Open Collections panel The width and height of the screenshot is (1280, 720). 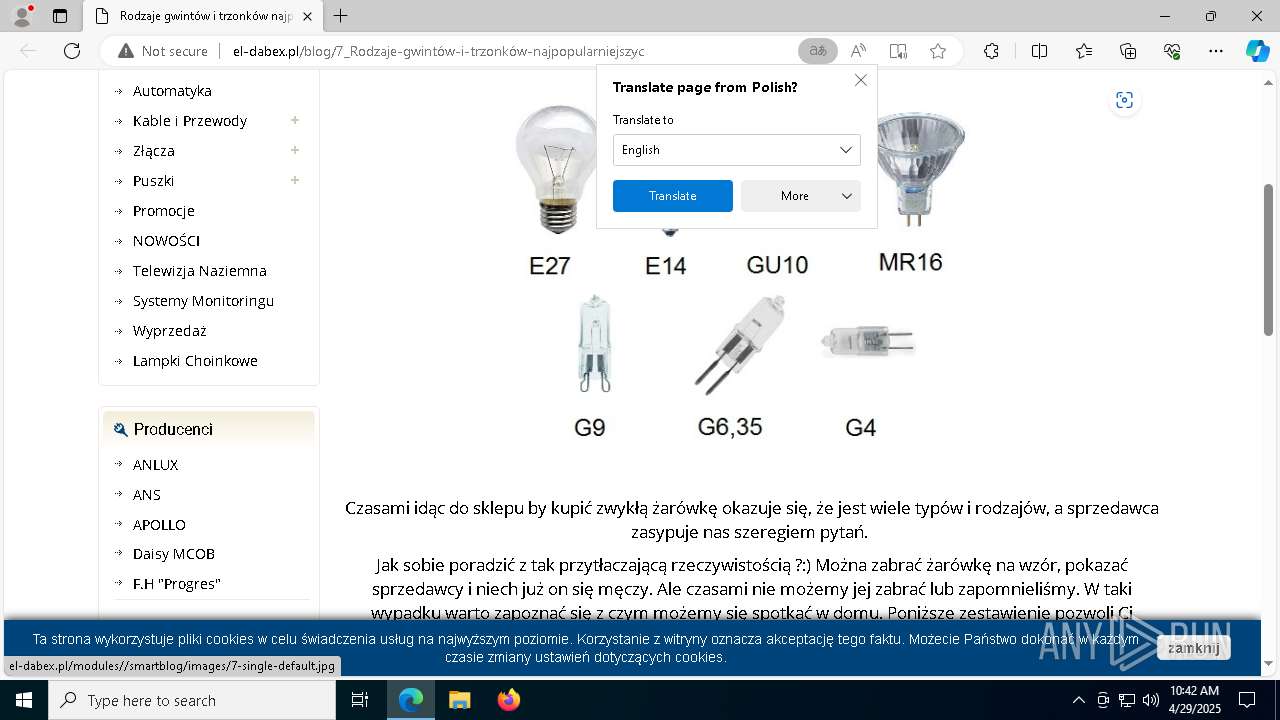[1128, 51]
